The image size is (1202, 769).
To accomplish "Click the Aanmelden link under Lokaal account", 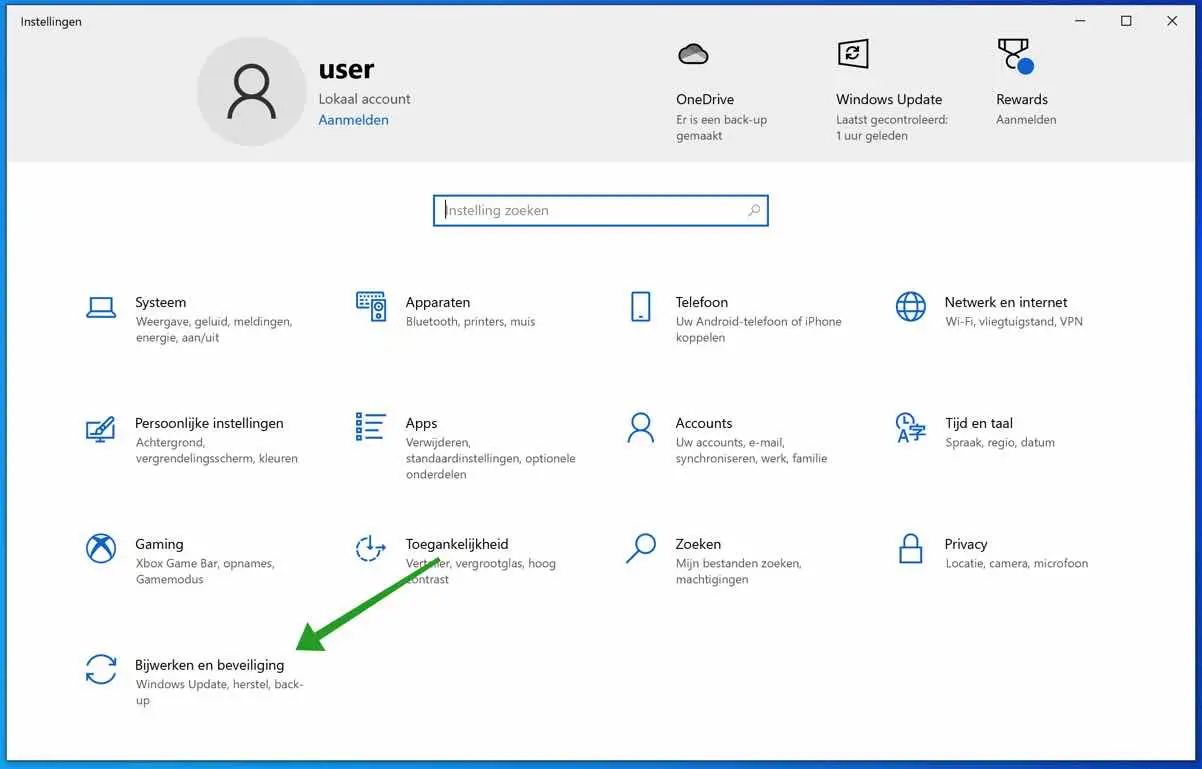I will (353, 120).
